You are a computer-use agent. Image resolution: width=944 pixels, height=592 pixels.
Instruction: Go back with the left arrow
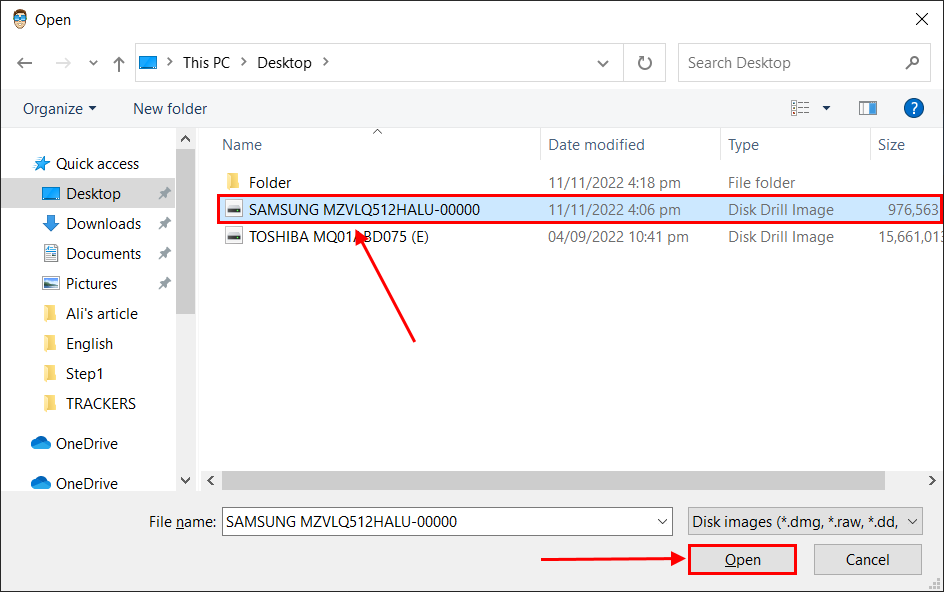click(x=25, y=63)
